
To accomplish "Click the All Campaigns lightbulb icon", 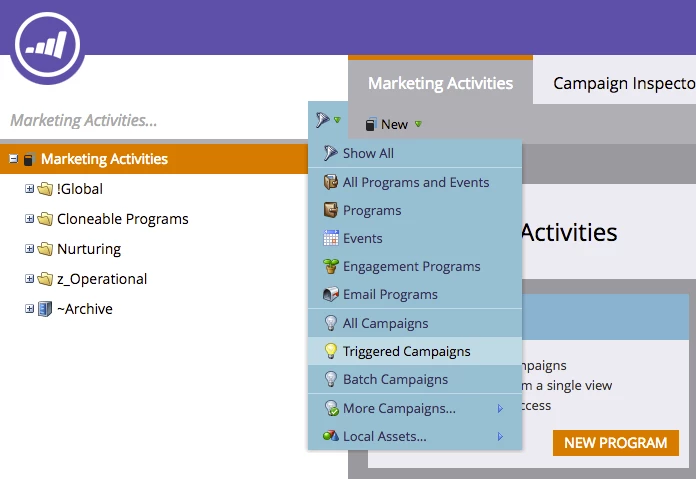I will point(331,323).
